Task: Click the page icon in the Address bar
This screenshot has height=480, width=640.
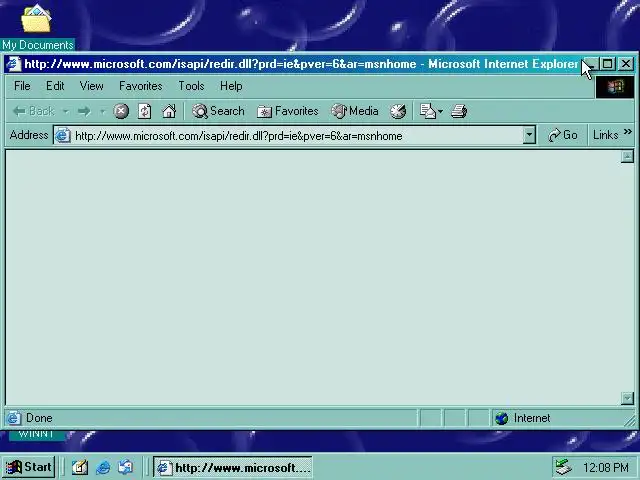Action: [63, 136]
